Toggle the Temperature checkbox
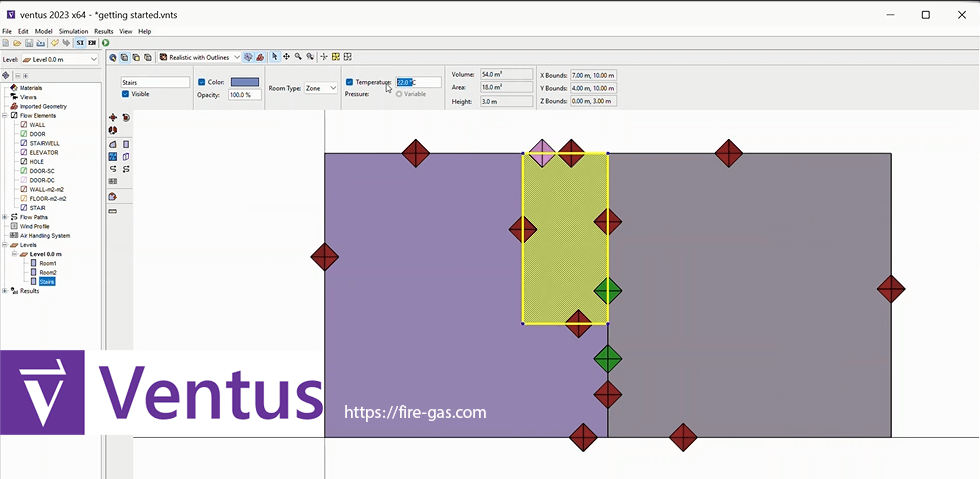Screen dimensions: 980x479 pyautogui.click(x=349, y=82)
